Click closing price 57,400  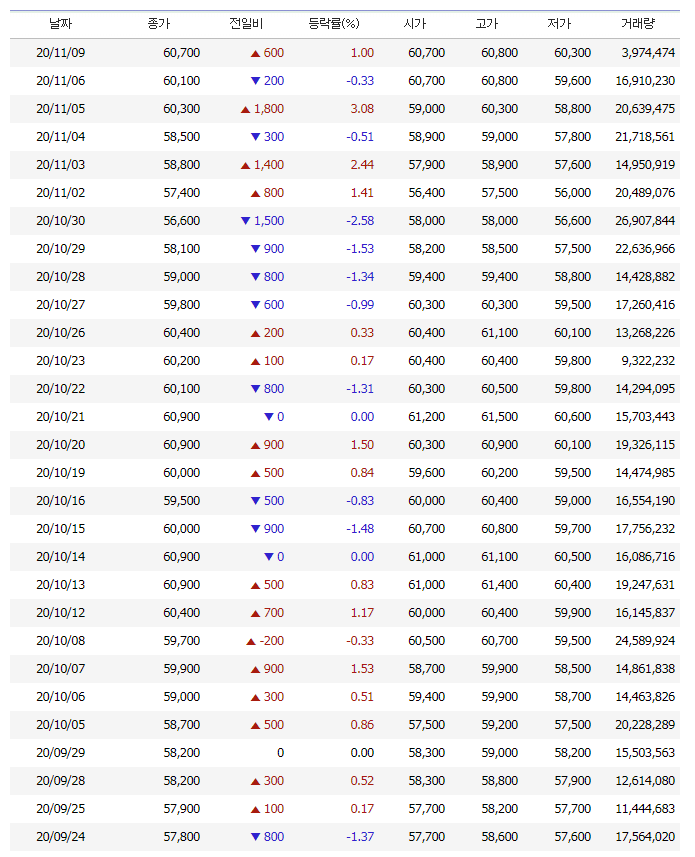point(182,193)
